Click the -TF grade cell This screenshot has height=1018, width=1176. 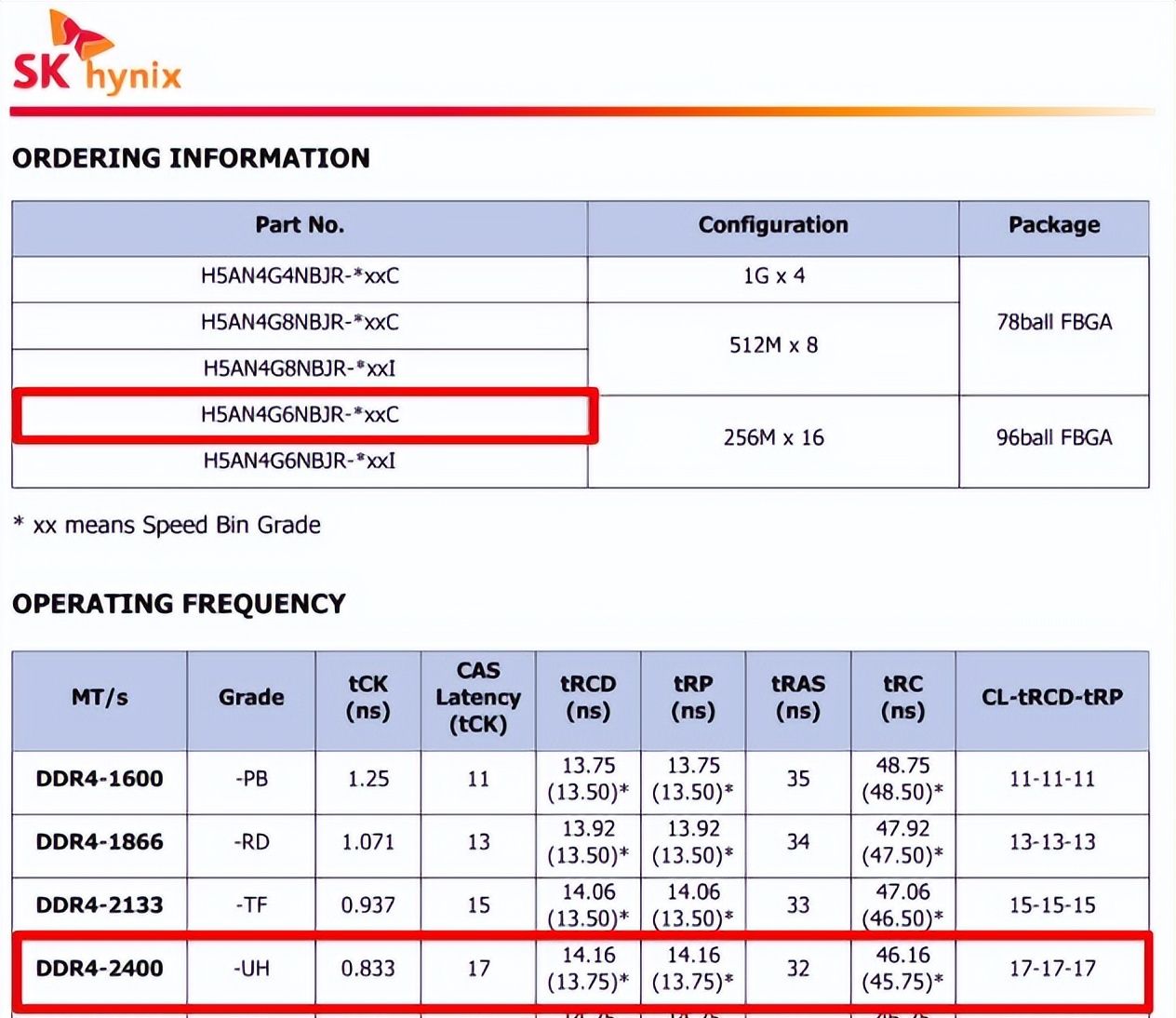tap(251, 906)
